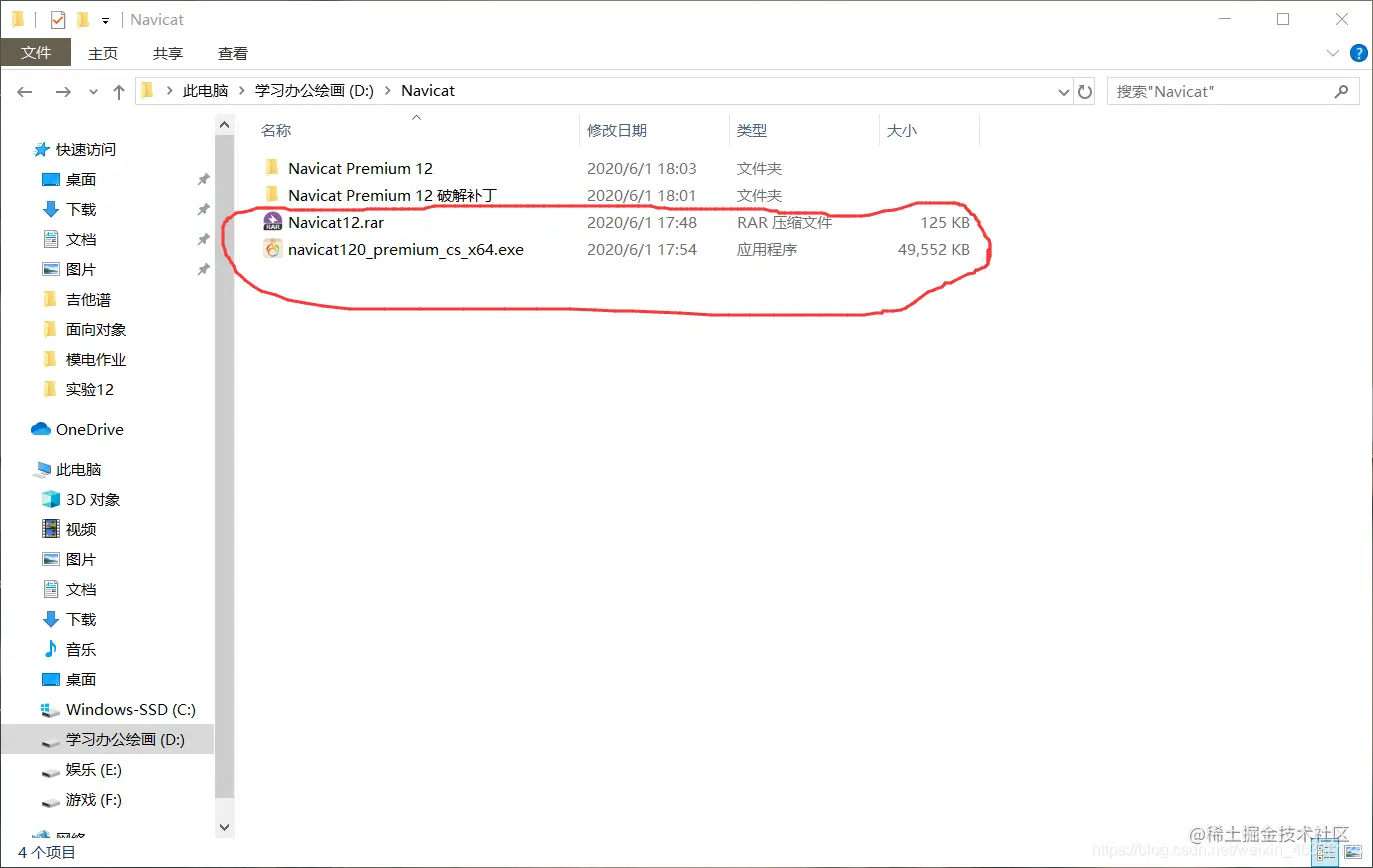Click the pin icon beside 桌面
This screenshot has height=868, width=1373.
click(203, 180)
